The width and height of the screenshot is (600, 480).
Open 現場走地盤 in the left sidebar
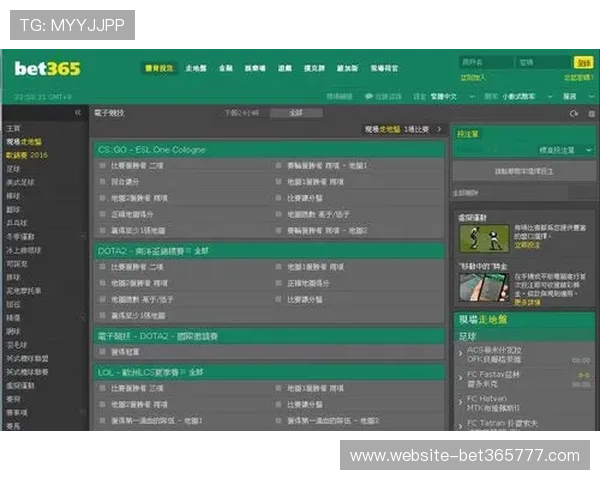23,142
